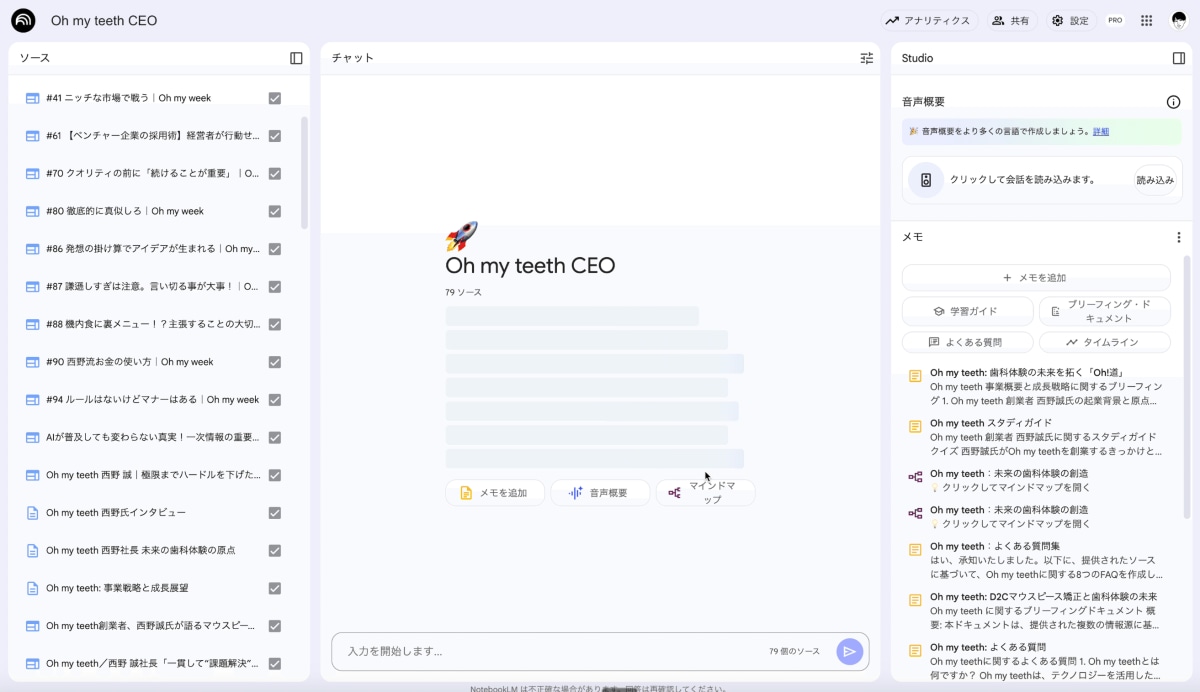
Task: Click the NotebookLM logo icon
Action: click(23, 20)
